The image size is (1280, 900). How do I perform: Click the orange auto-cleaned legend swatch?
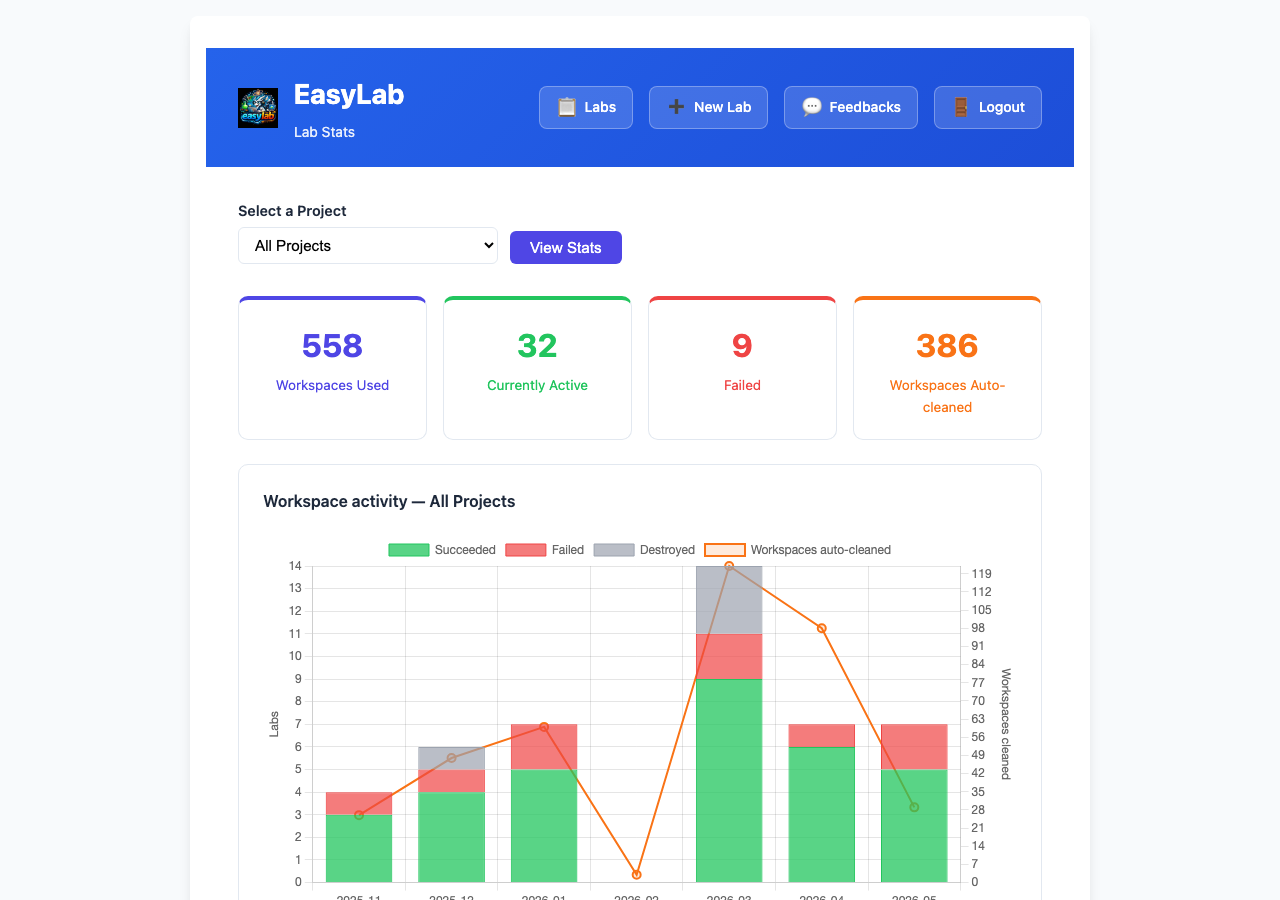725,550
